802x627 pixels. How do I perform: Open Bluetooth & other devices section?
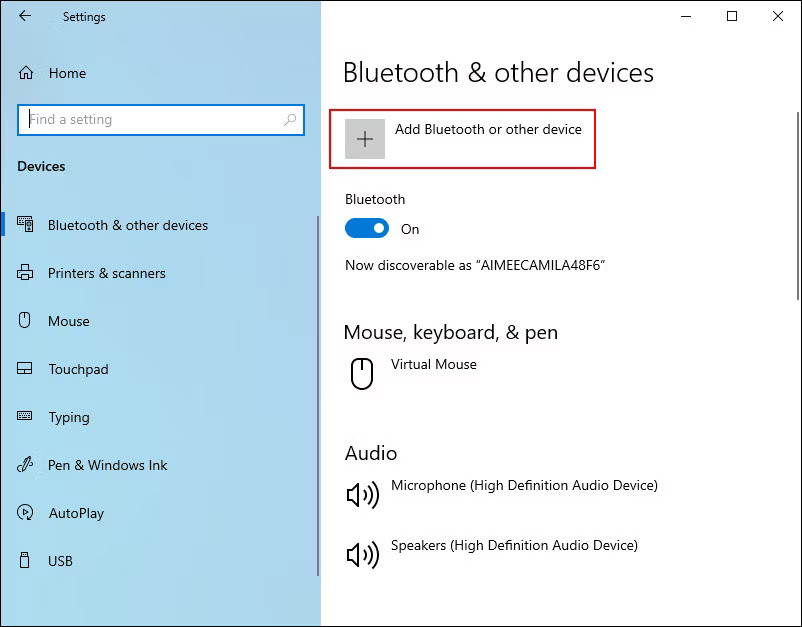point(128,225)
